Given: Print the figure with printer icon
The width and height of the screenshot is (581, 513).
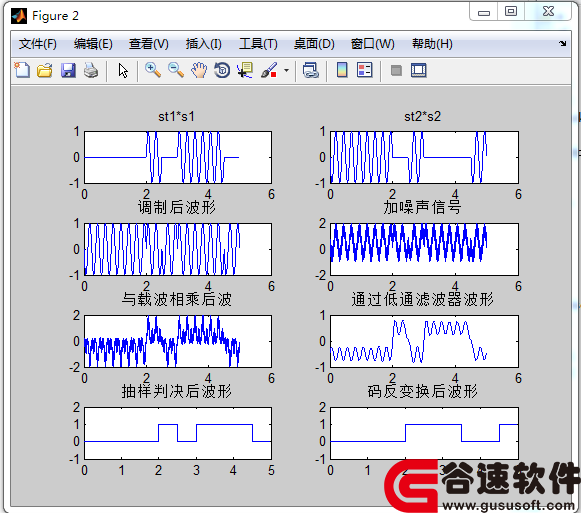Looking at the screenshot, I should click(x=91, y=70).
